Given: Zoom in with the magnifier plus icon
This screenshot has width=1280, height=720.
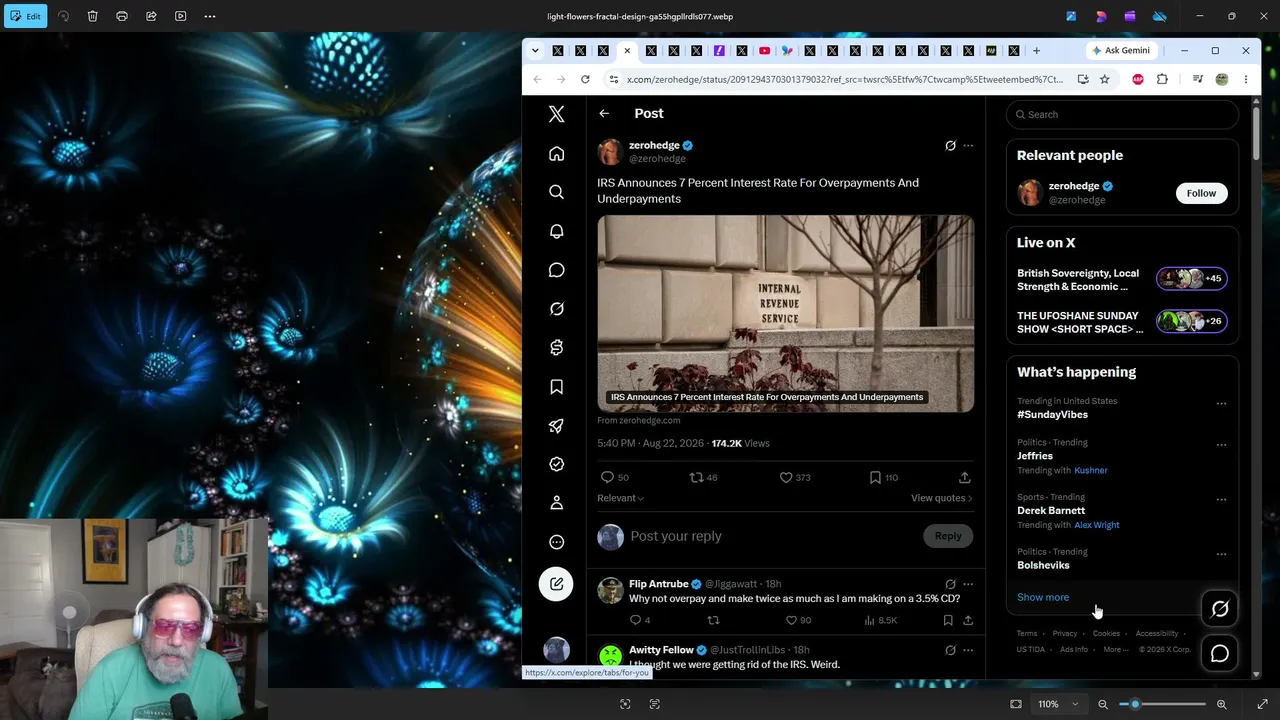Looking at the screenshot, I should (x=1221, y=704).
